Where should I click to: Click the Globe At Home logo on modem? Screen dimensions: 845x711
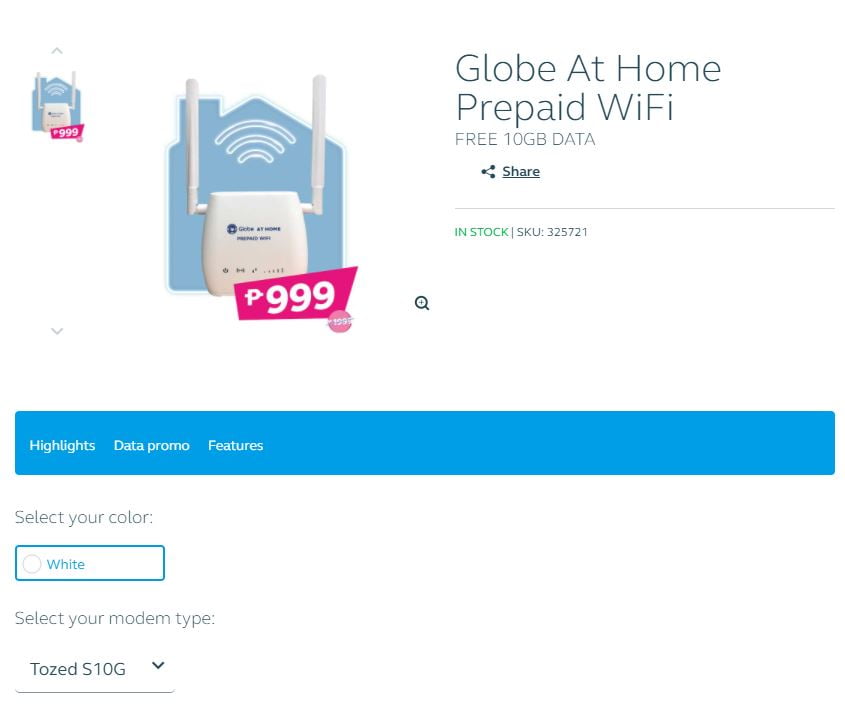253,232
